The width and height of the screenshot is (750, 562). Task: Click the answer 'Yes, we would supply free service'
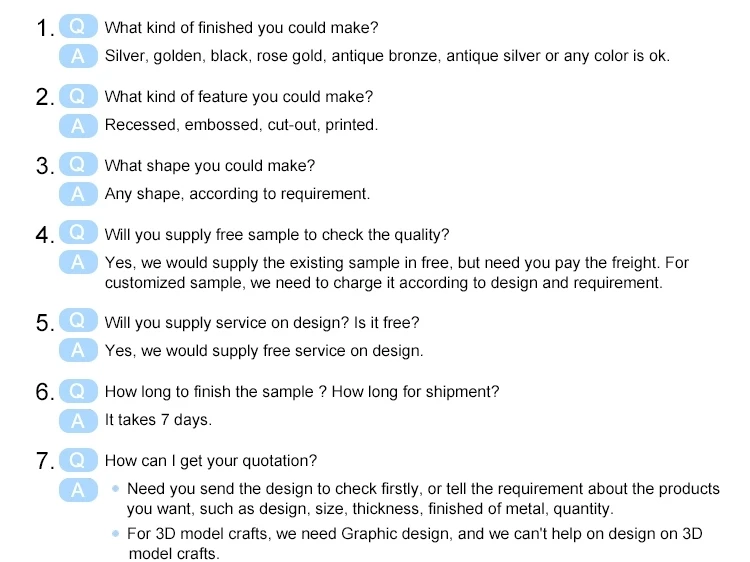point(264,351)
